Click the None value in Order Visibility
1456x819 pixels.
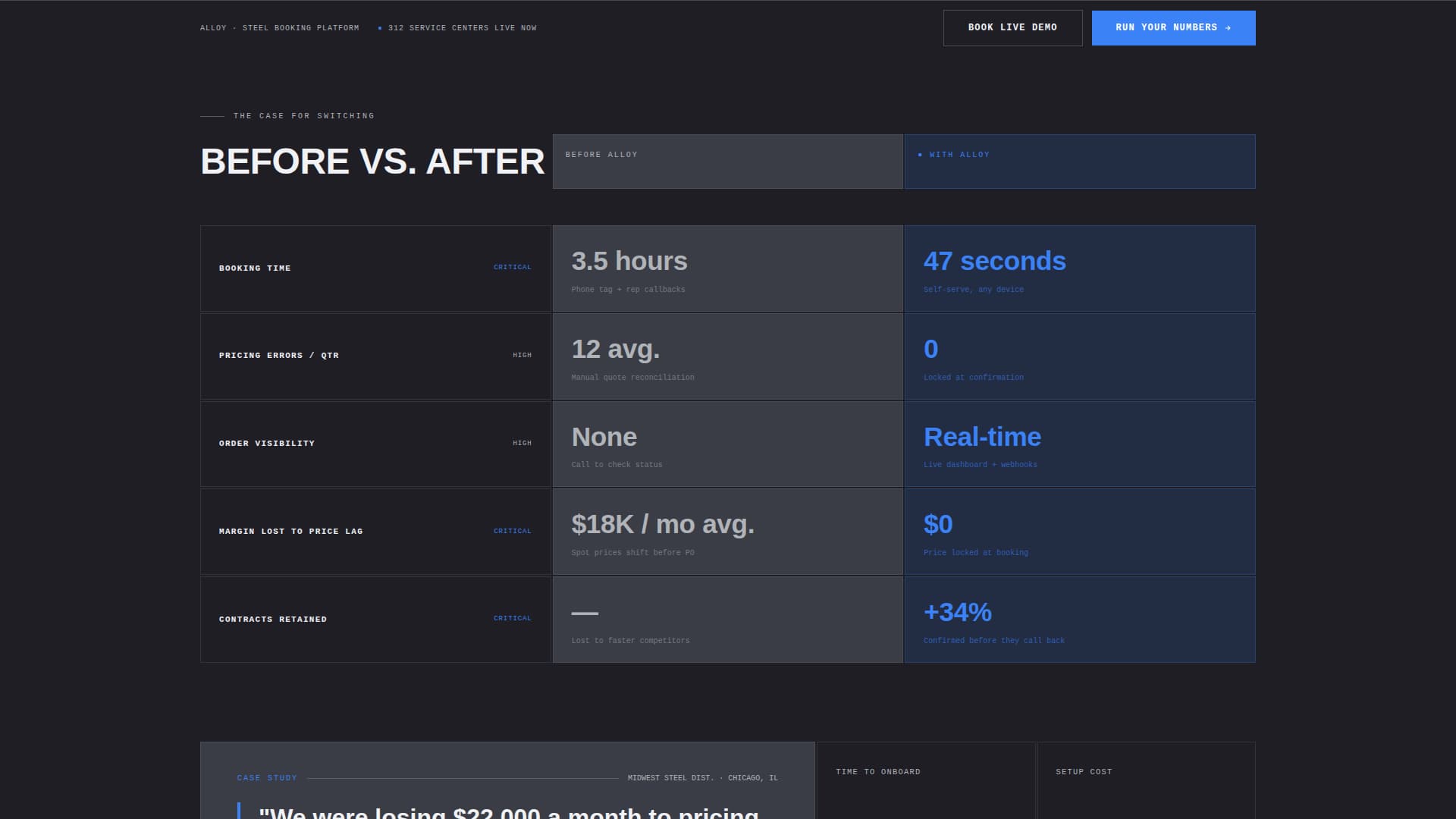604,437
